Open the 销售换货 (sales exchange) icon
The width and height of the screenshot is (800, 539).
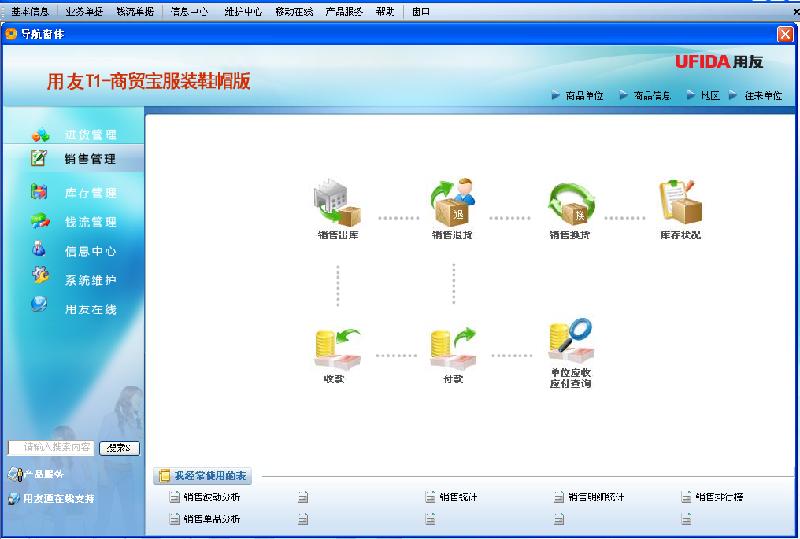571,204
